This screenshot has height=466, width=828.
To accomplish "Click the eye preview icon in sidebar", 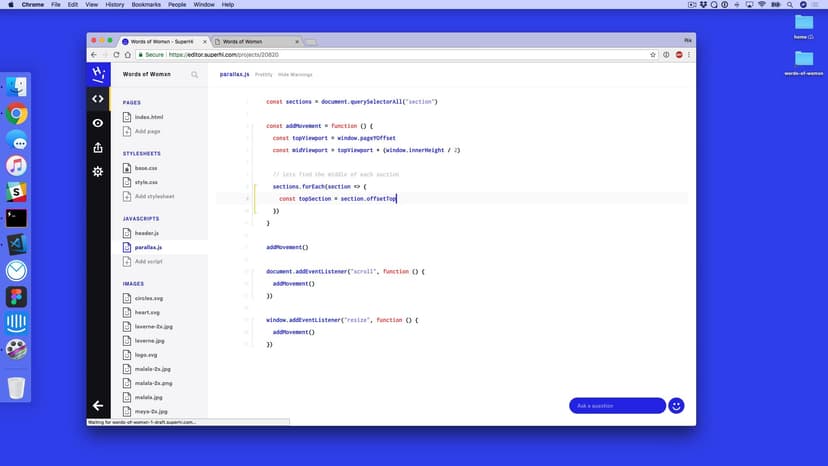I will 98,123.
